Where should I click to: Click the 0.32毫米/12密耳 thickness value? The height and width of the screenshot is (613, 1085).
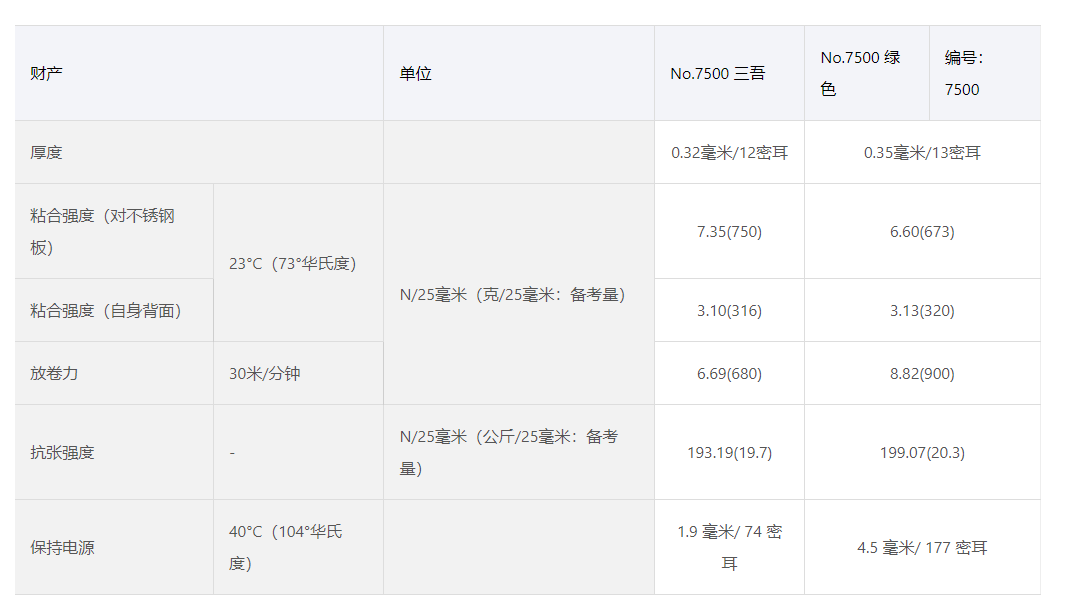730,153
